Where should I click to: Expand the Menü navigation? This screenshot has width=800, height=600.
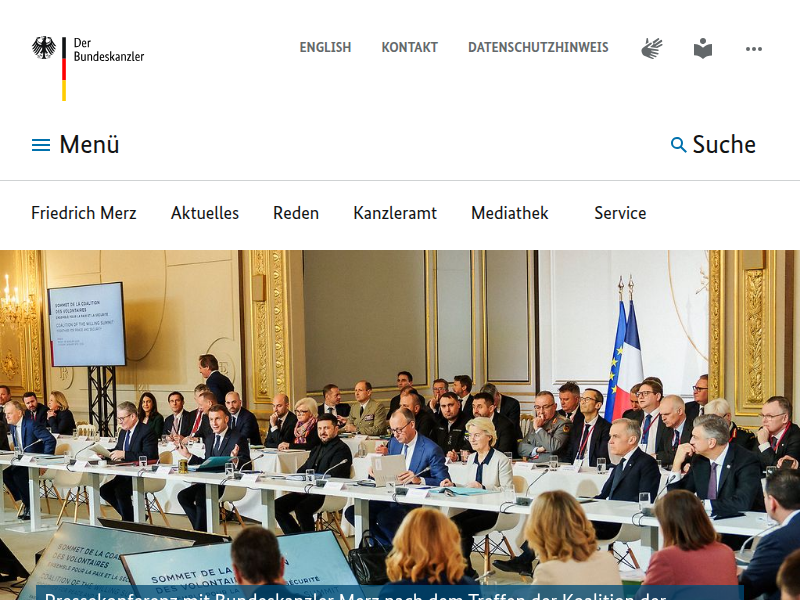76,144
